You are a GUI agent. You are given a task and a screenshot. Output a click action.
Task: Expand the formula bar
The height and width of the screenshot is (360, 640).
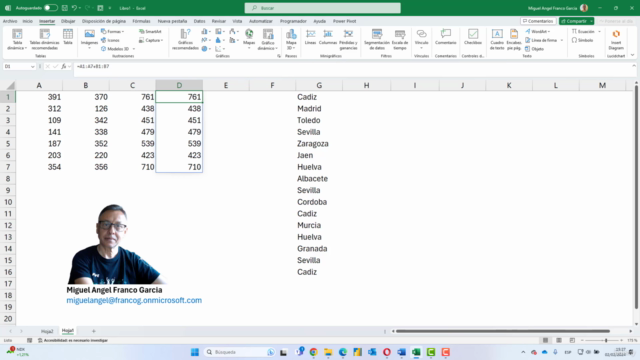pos(634,66)
